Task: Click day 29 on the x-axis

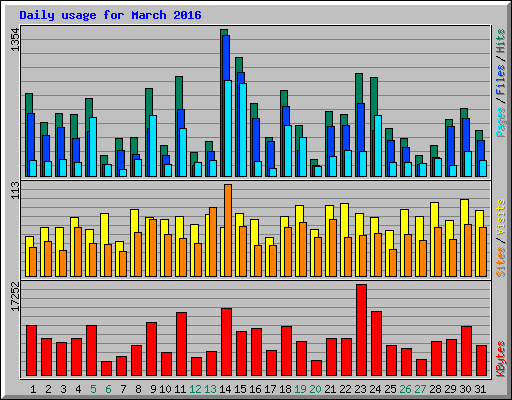Action: click(x=450, y=389)
